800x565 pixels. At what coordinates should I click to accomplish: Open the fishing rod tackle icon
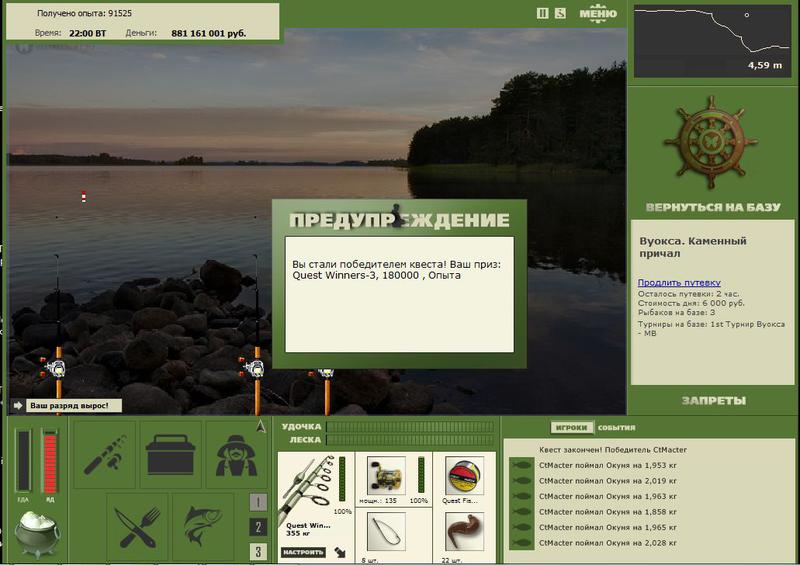point(105,454)
